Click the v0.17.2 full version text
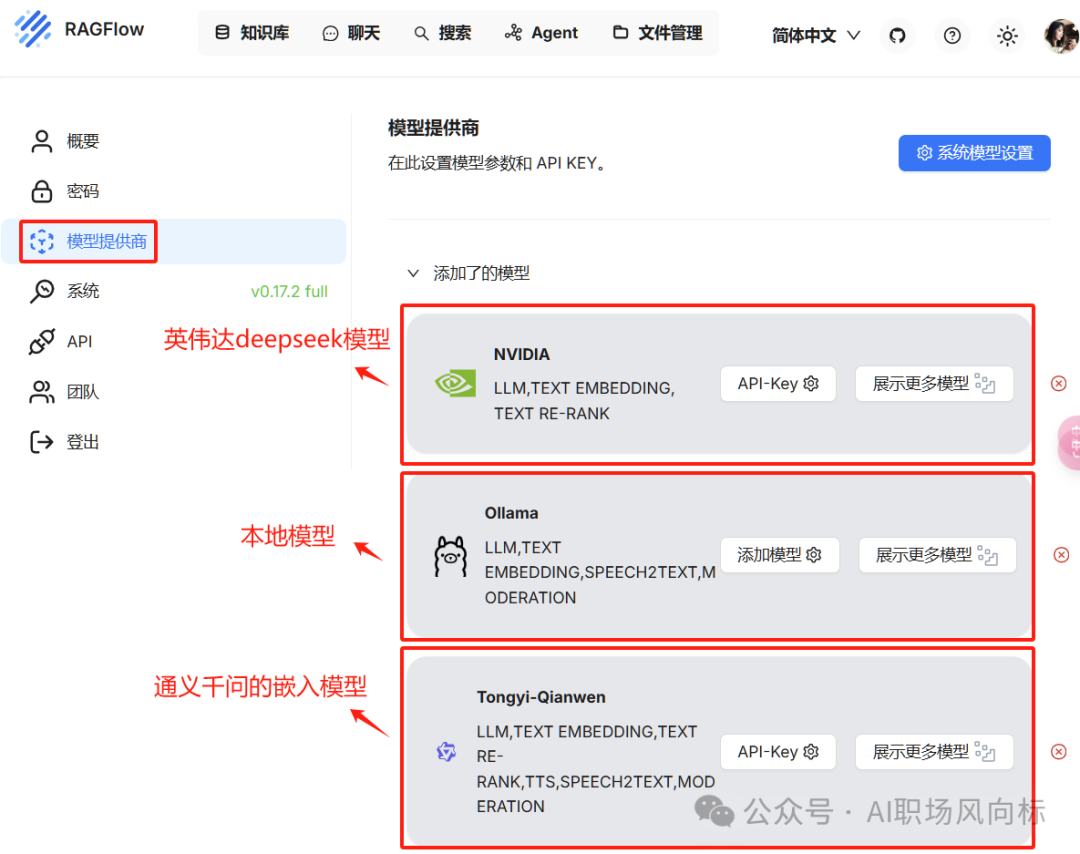This screenshot has width=1080, height=854. pos(289,291)
